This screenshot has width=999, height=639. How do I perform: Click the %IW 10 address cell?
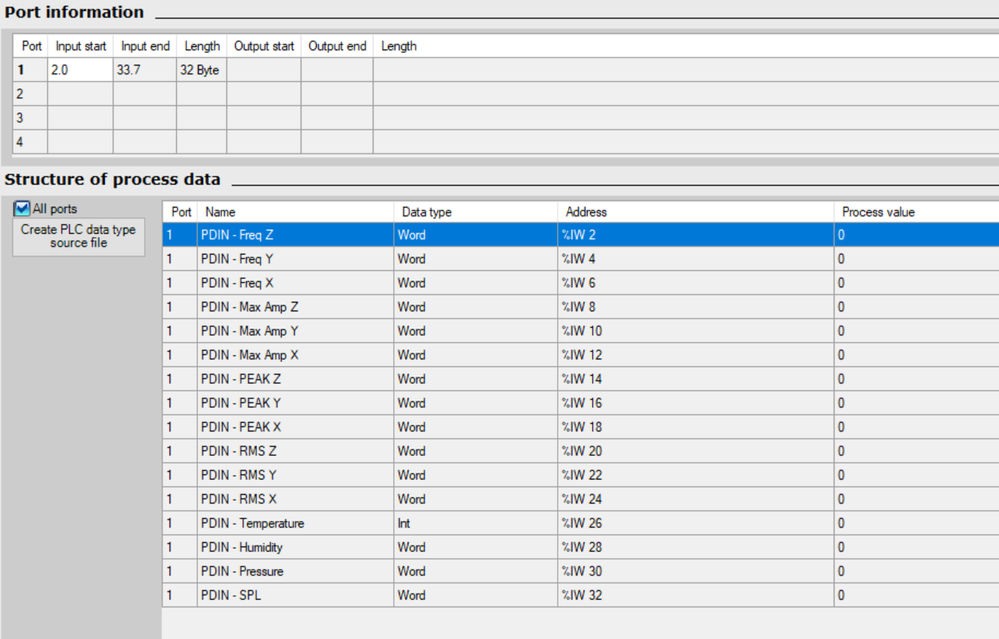click(696, 331)
